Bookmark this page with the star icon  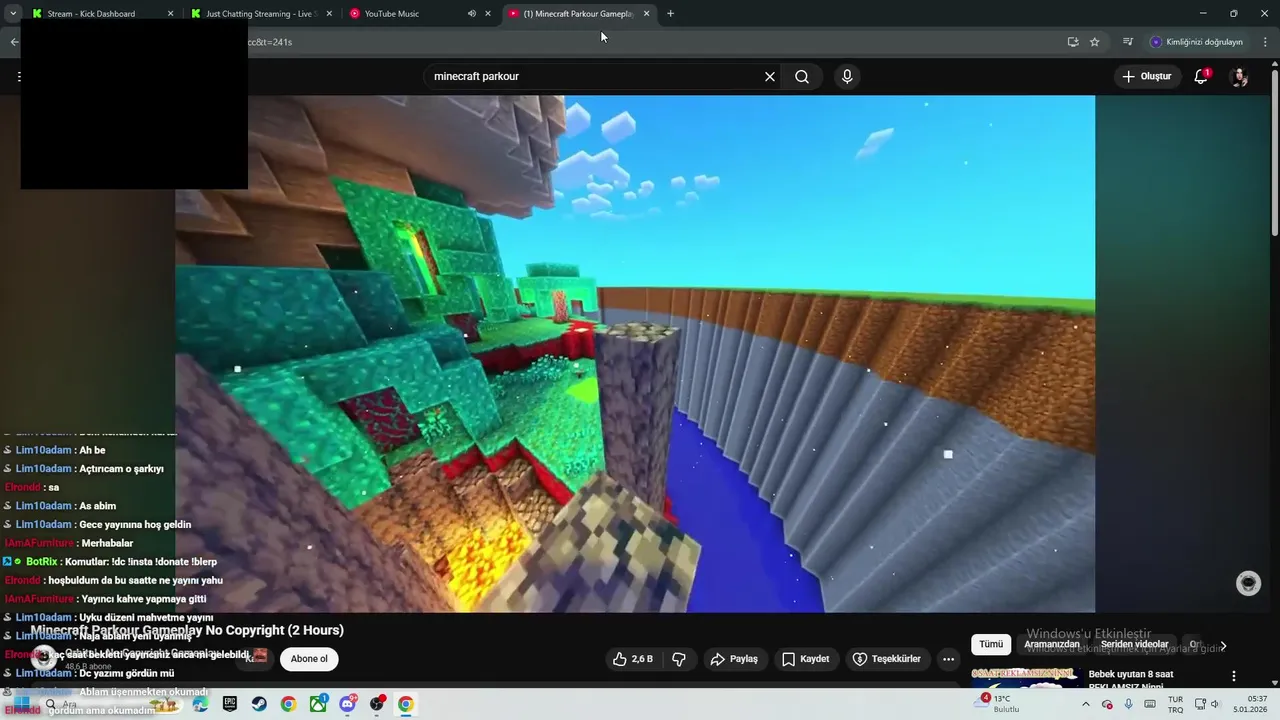1095,42
